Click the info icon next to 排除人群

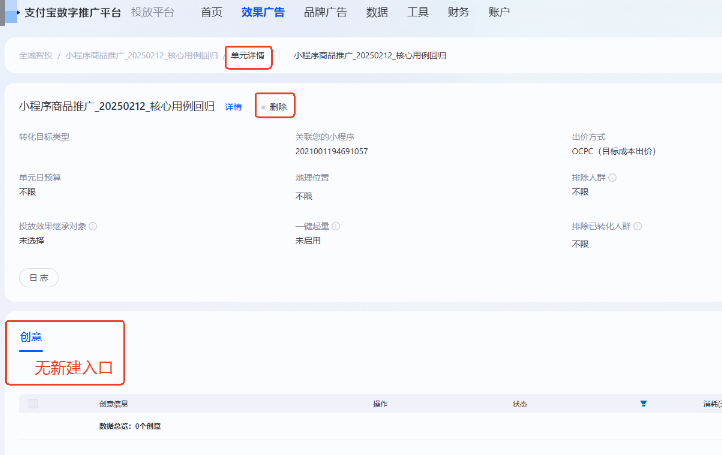[612, 178]
